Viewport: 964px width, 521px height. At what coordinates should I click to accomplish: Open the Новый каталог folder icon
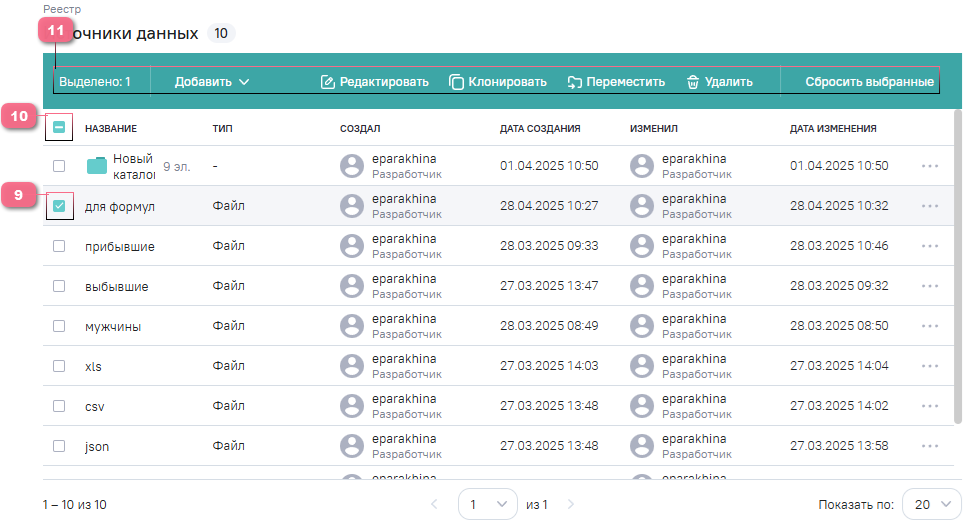[x=97, y=166]
